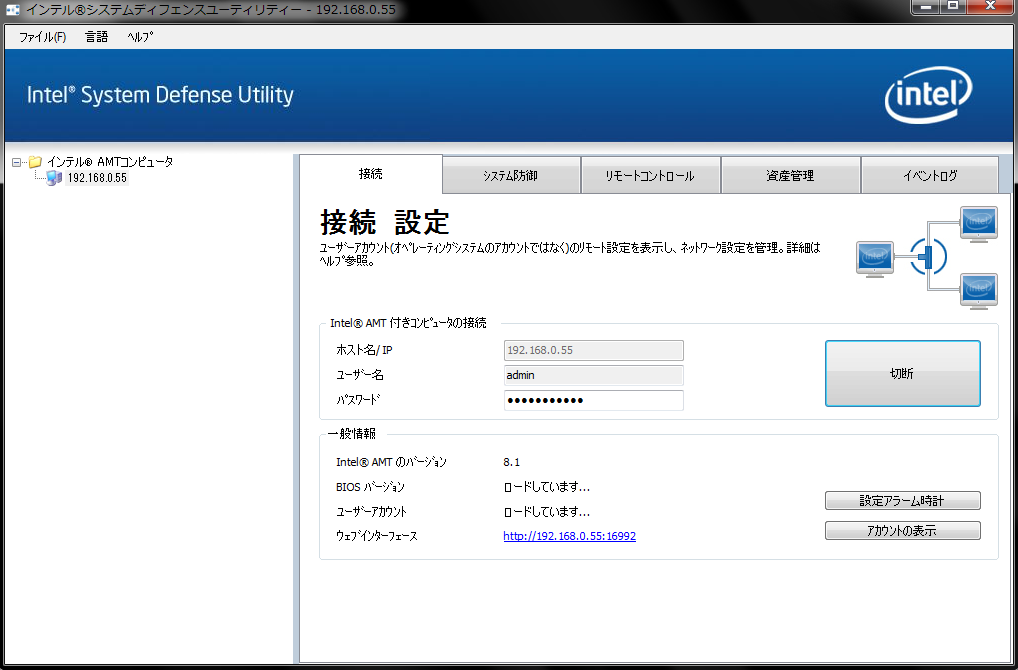The height and width of the screenshot is (670, 1018).
Task: Open the ヘルプ menu
Action: (x=140, y=37)
